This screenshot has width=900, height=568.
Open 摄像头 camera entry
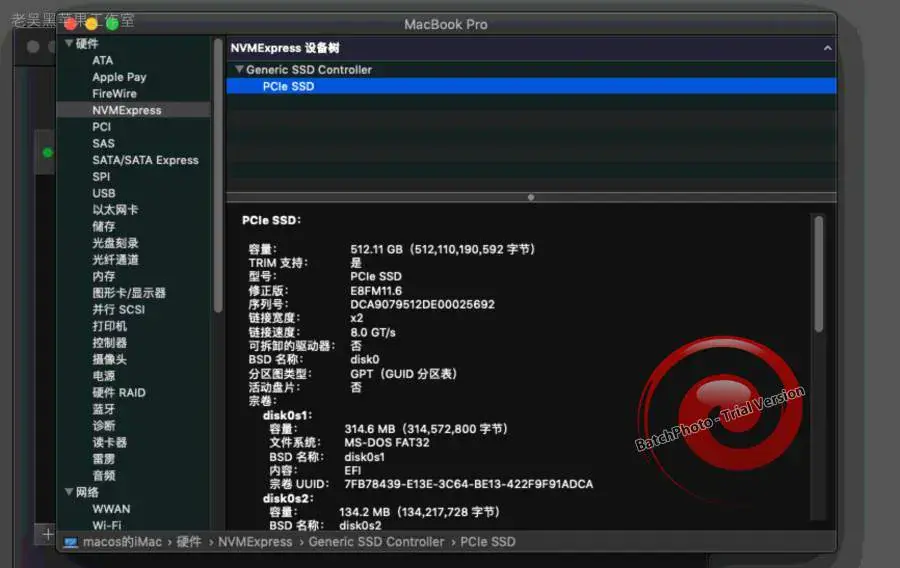(x=109, y=360)
